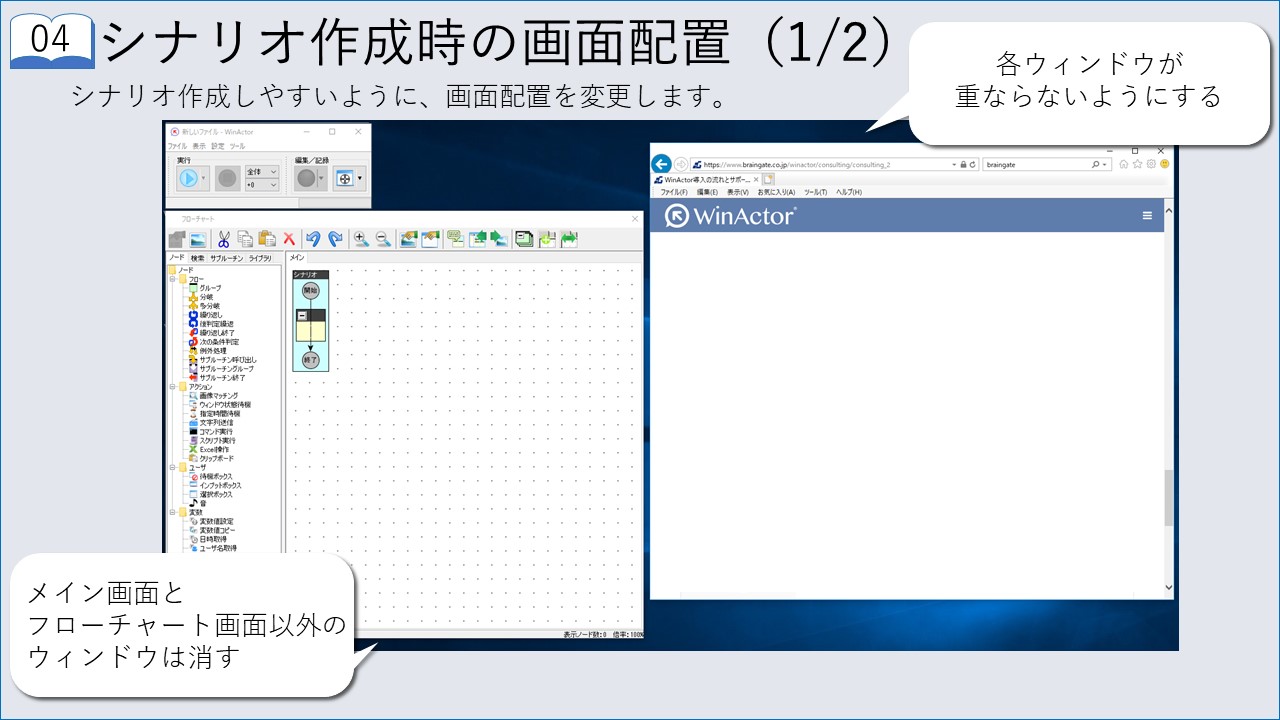This screenshot has width=1280, height=720.
Task: Select クリップボード node
Action: pyautogui.click(x=217, y=459)
